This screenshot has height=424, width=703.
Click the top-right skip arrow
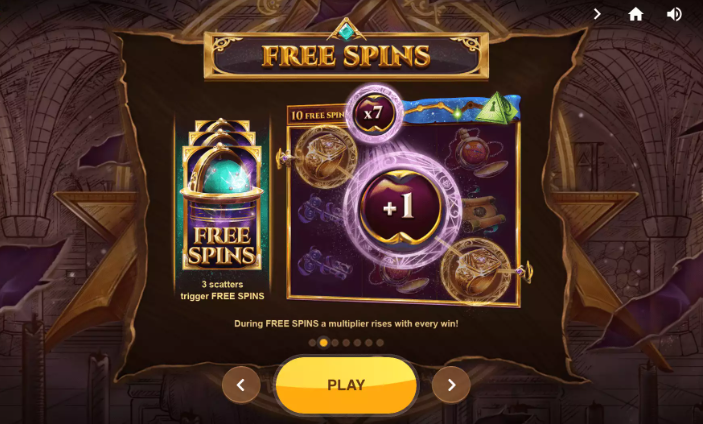(x=597, y=14)
